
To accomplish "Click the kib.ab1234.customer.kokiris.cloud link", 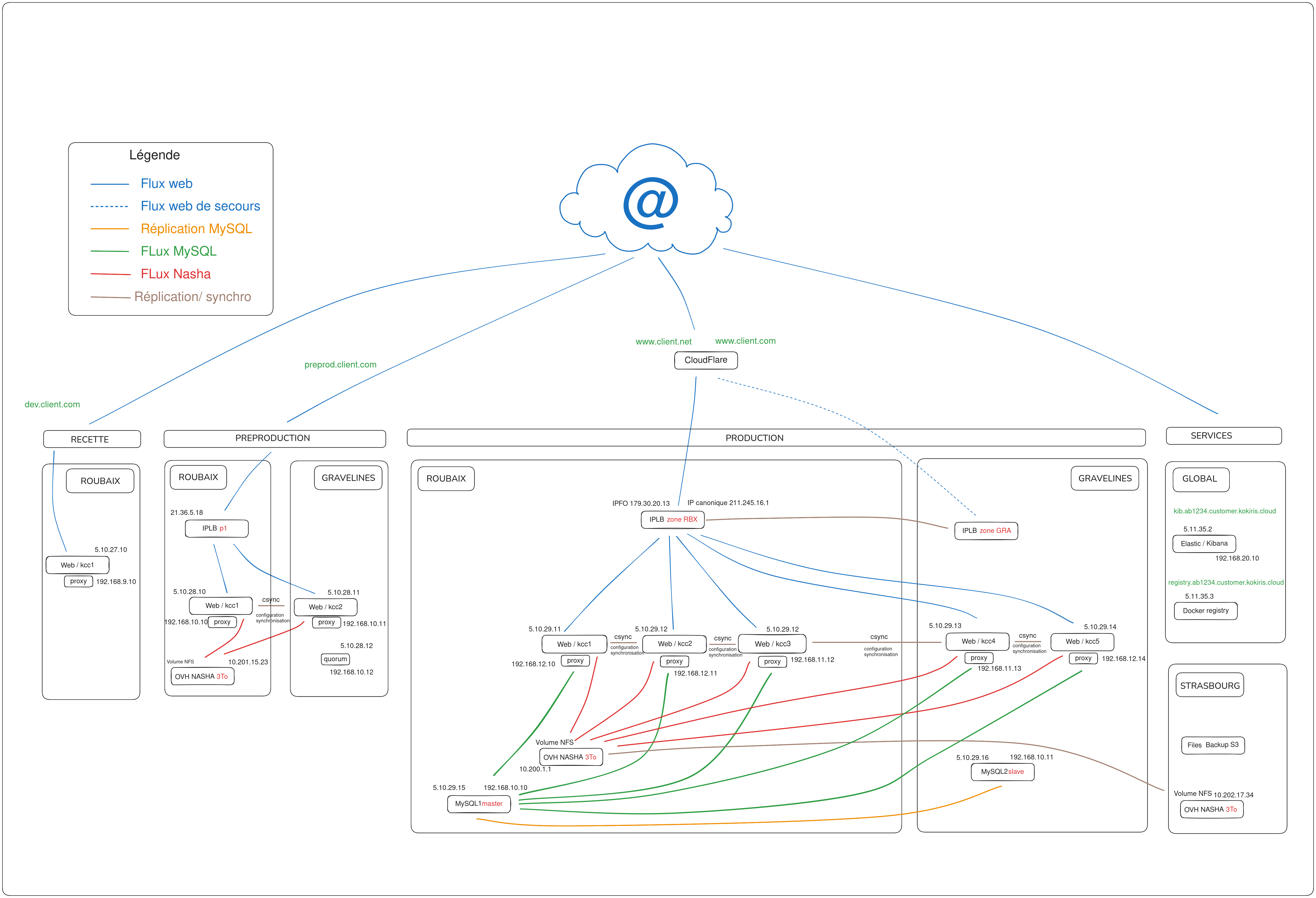I will (x=1224, y=511).
